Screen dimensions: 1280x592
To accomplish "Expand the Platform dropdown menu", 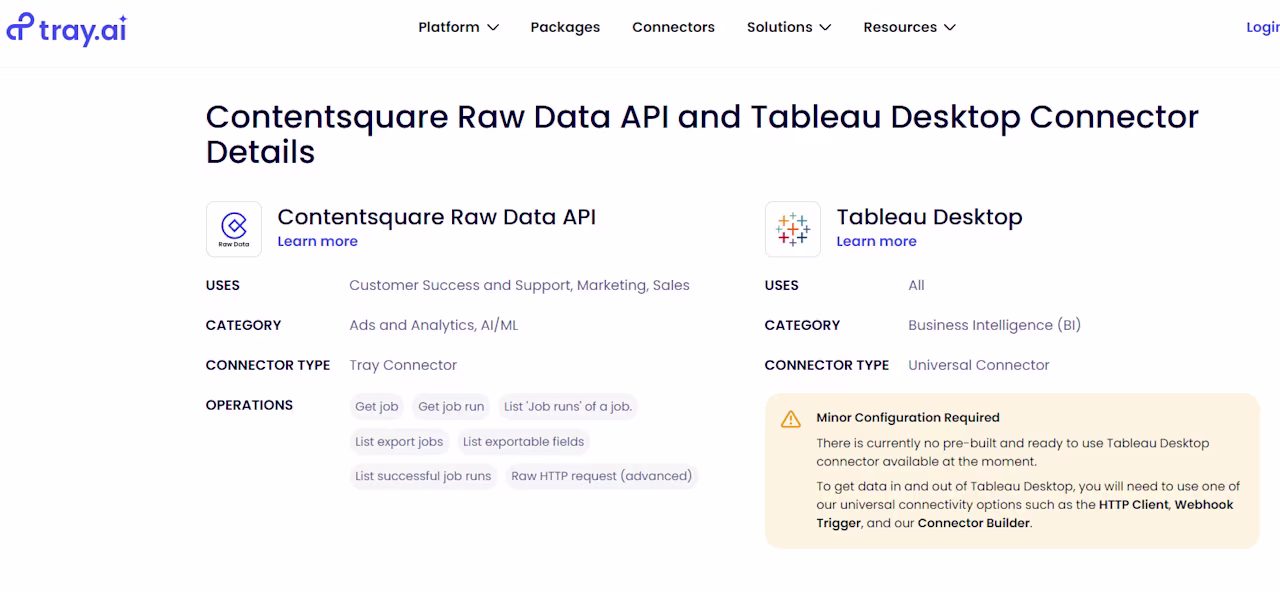I will pyautogui.click(x=458, y=27).
